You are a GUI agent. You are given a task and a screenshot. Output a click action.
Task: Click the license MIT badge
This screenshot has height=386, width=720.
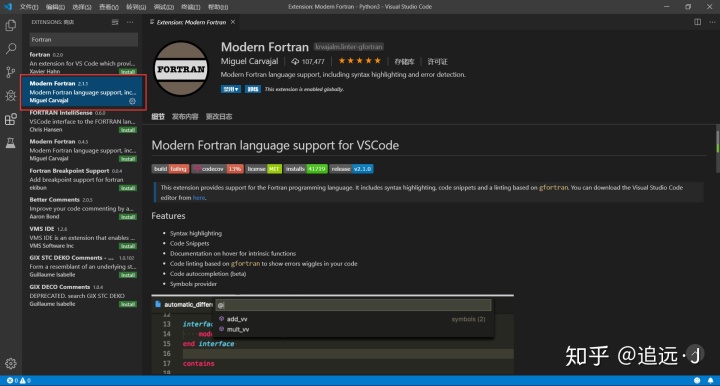point(264,169)
